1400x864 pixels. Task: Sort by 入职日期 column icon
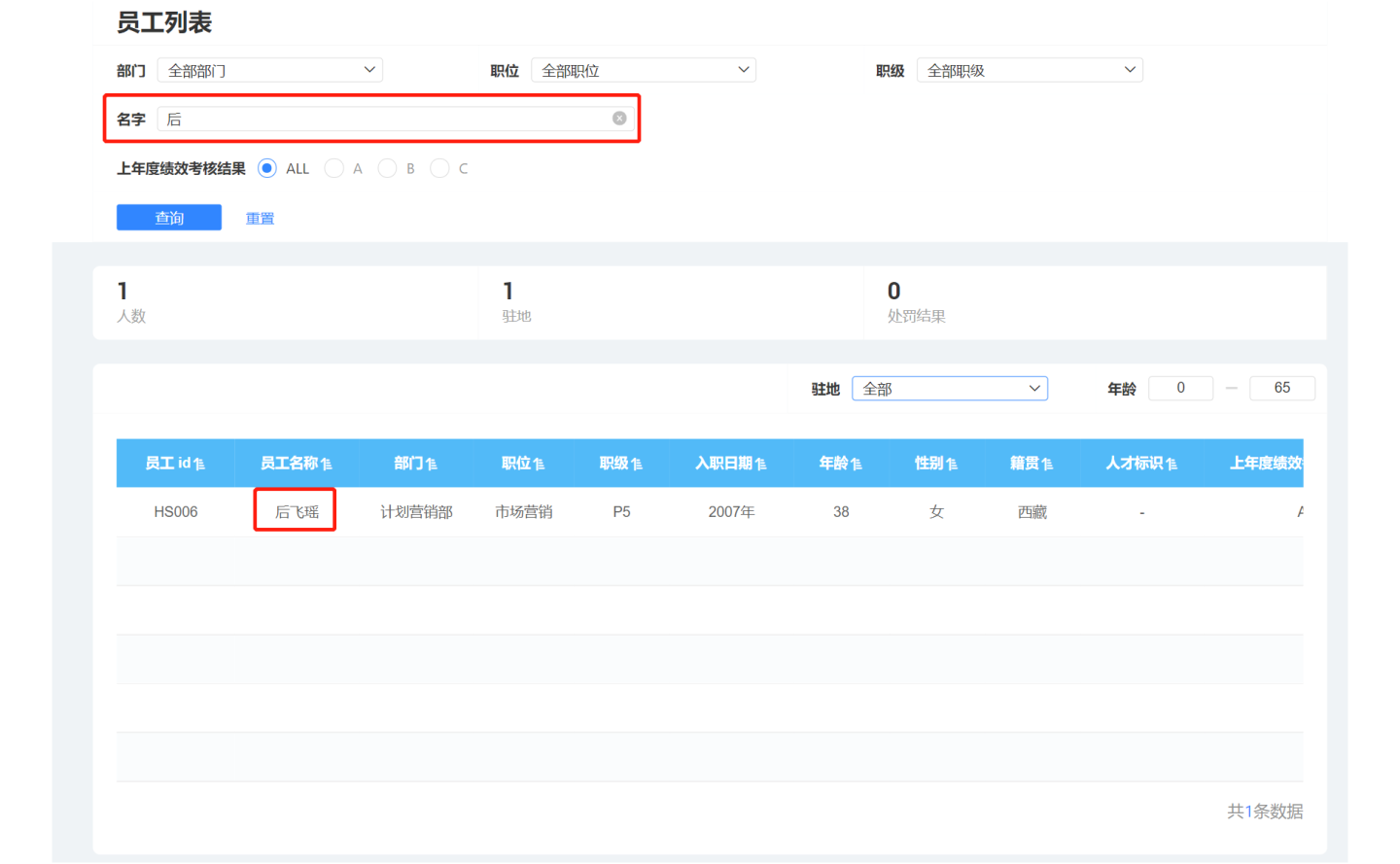[x=761, y=465]
